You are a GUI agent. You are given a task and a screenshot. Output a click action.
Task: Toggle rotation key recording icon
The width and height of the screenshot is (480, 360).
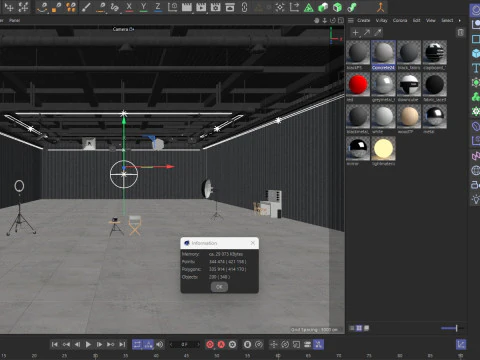[285, 344]
